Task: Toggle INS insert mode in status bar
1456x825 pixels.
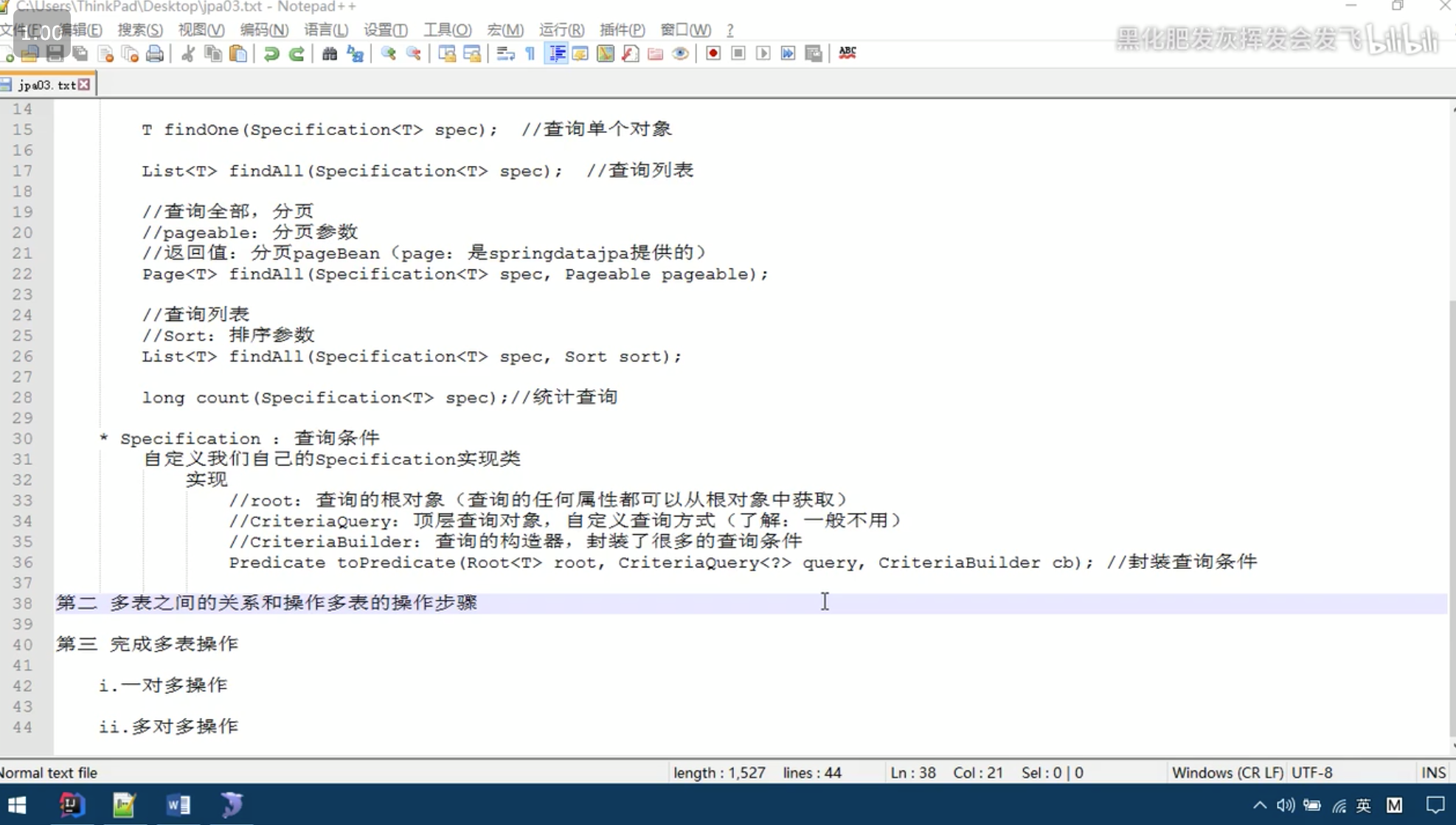Action: [1433, 773]
